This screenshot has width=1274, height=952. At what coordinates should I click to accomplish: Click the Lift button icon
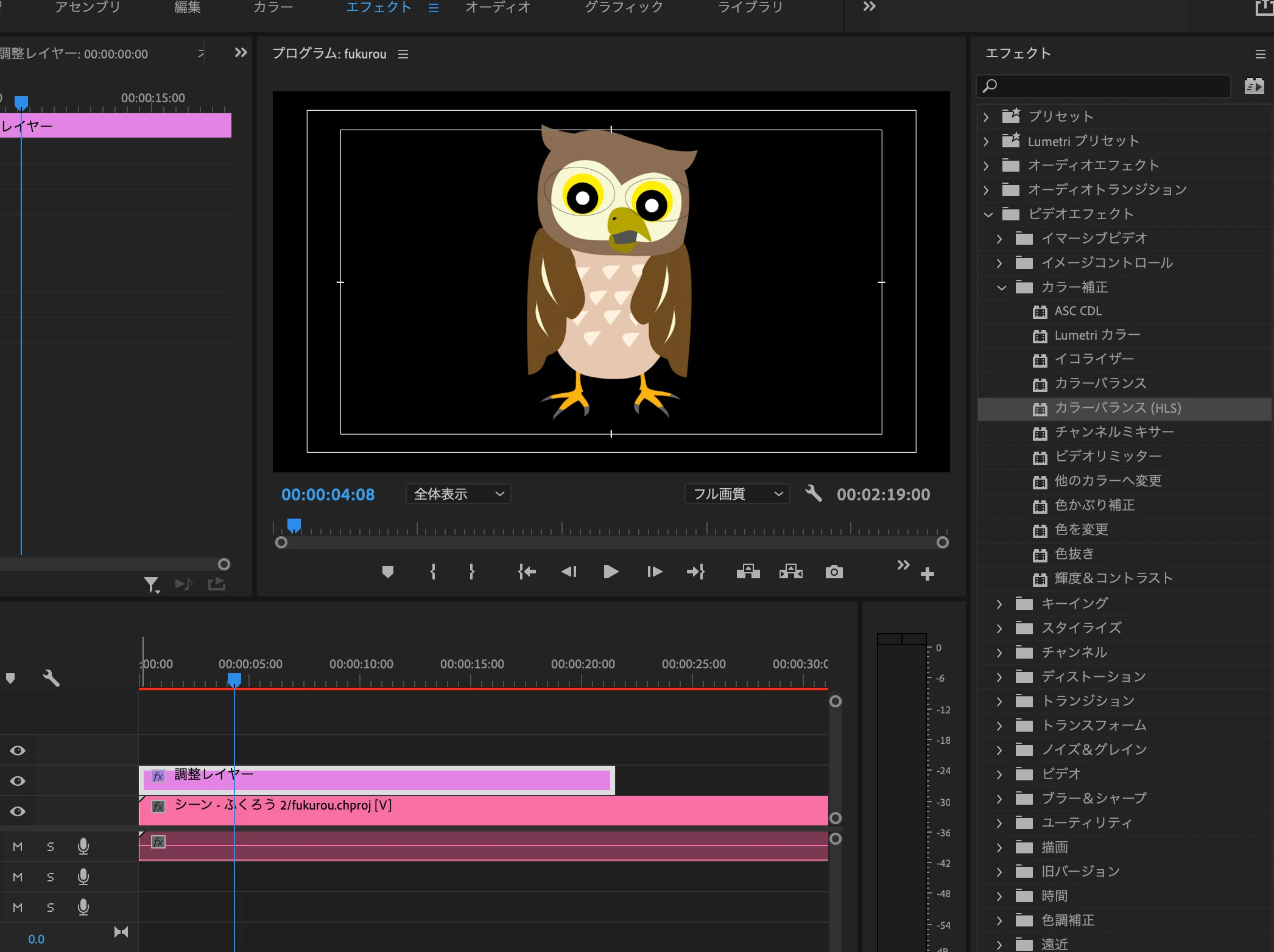(x=748, y=572)
